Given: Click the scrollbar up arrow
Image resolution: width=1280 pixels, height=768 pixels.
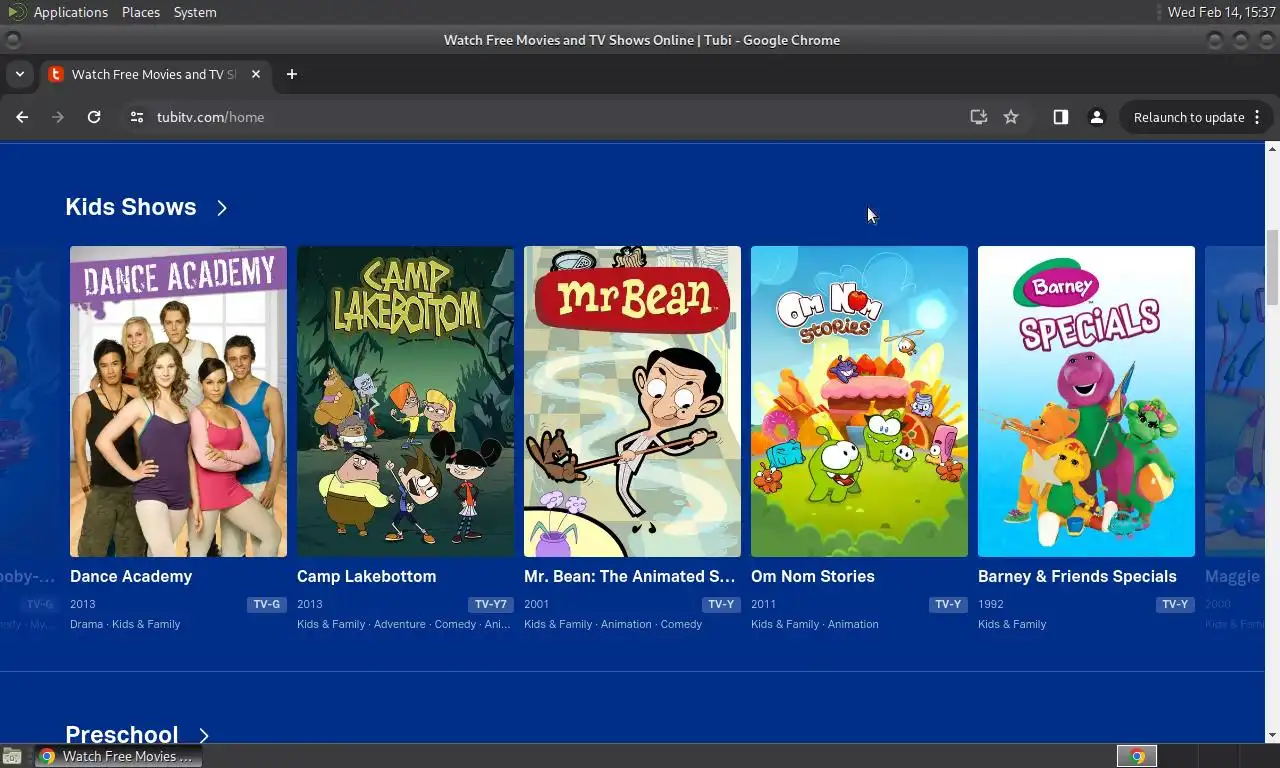Looking at the screenshot, I should pyautogui.click(x=1272, y=149).
